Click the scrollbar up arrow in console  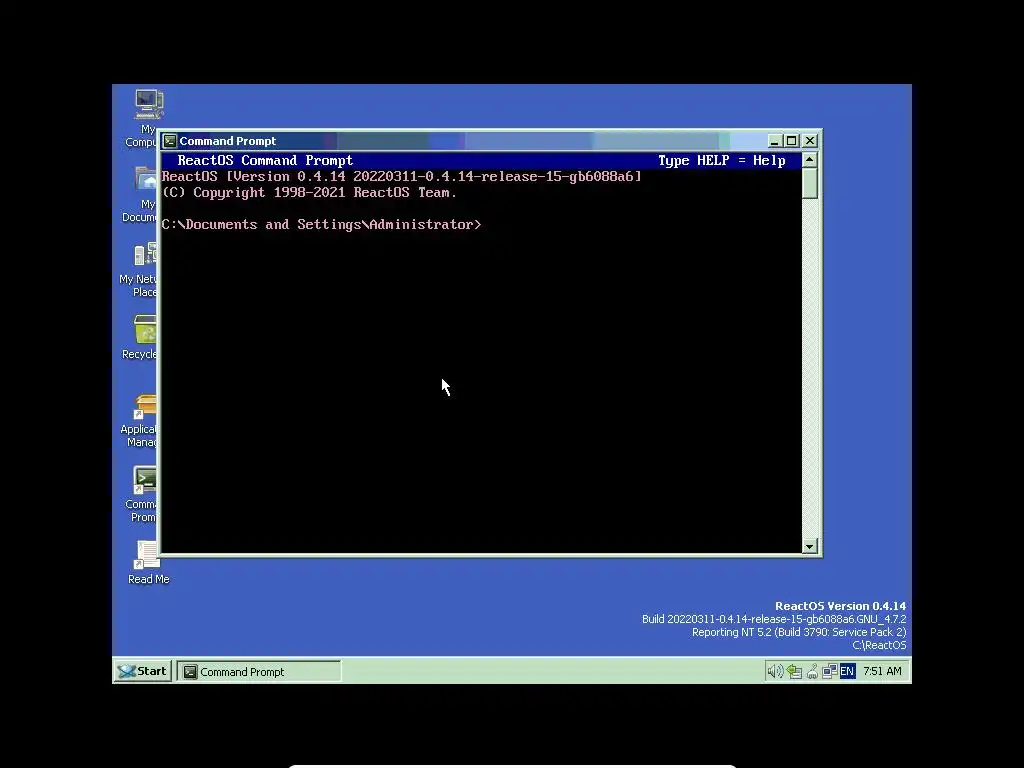810,160
